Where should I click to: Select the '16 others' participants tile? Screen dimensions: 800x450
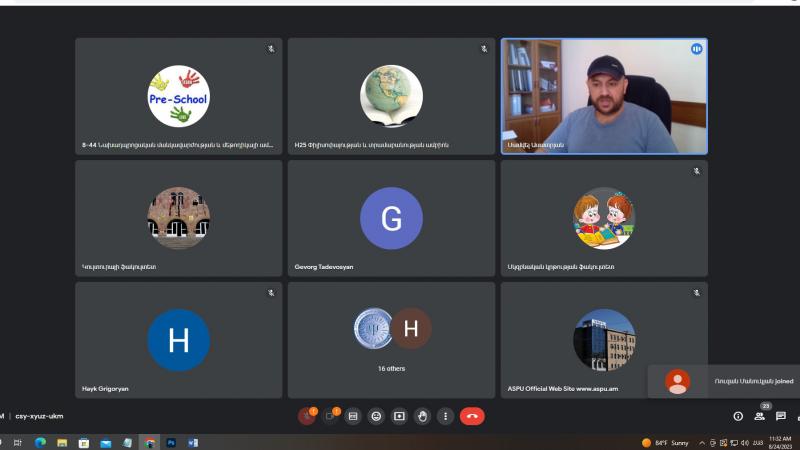click(391, 340)
